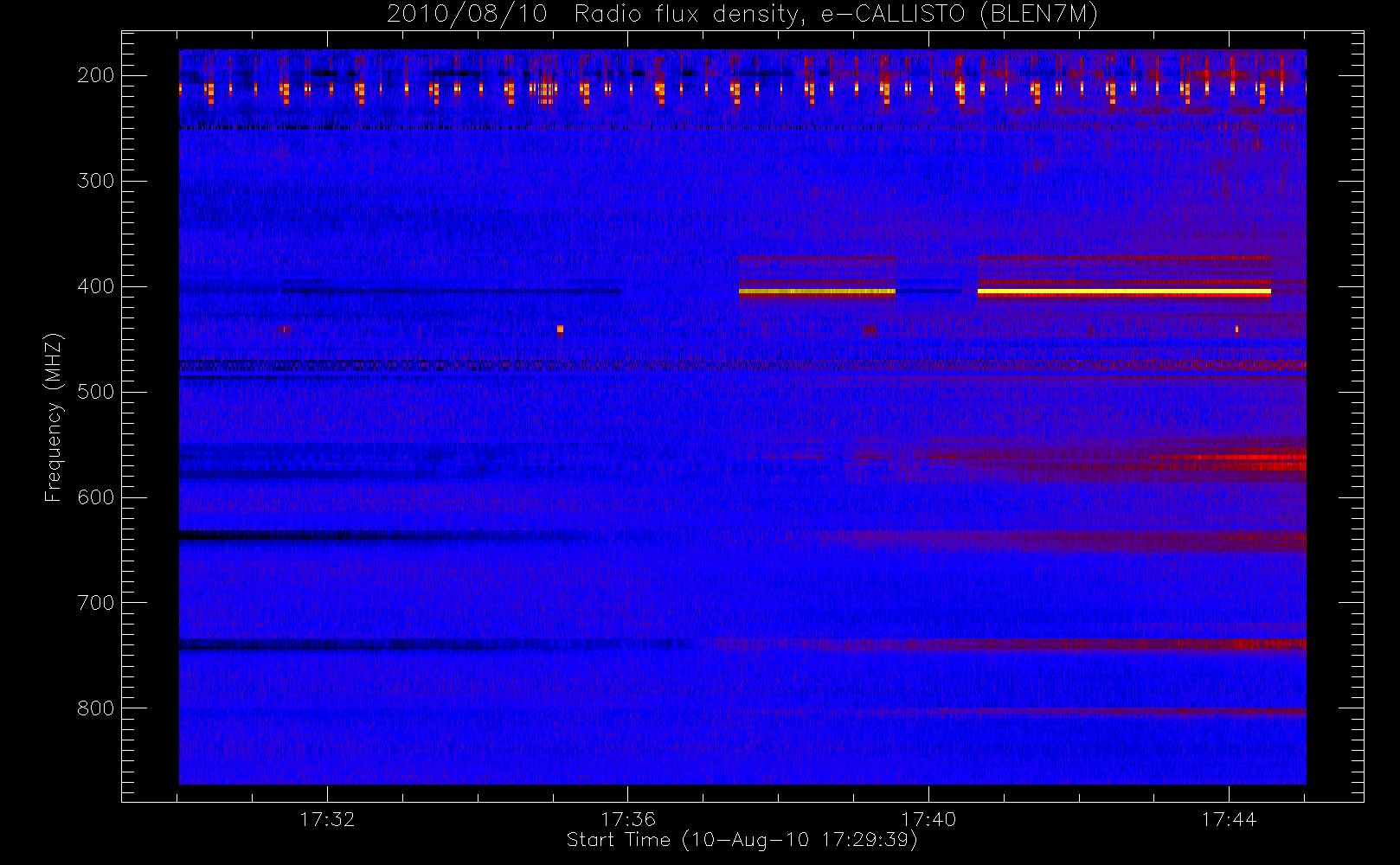
Task: Click the 300 frequency tick label
Action: [x=95, y=181]
